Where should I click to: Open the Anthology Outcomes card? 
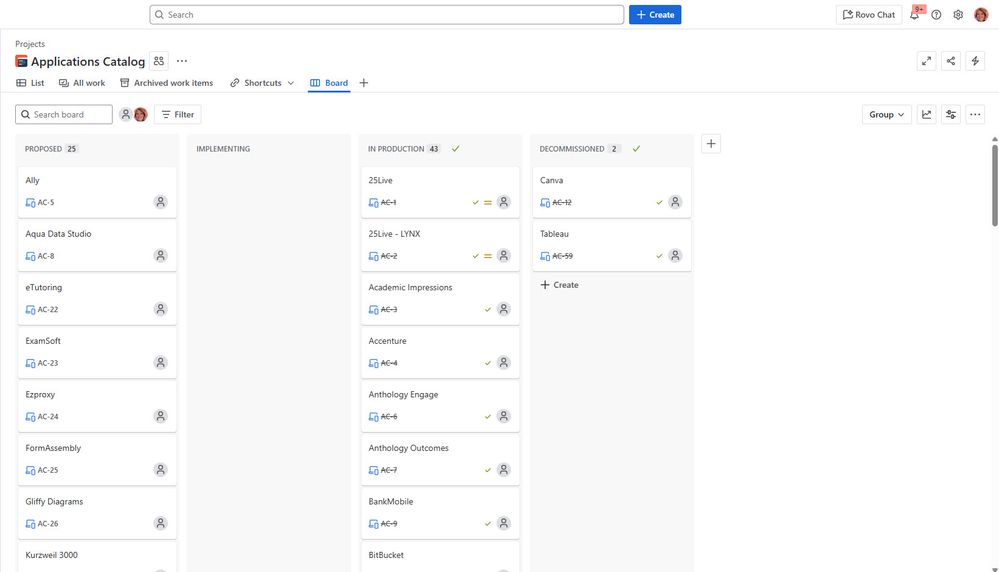[440, 459]
